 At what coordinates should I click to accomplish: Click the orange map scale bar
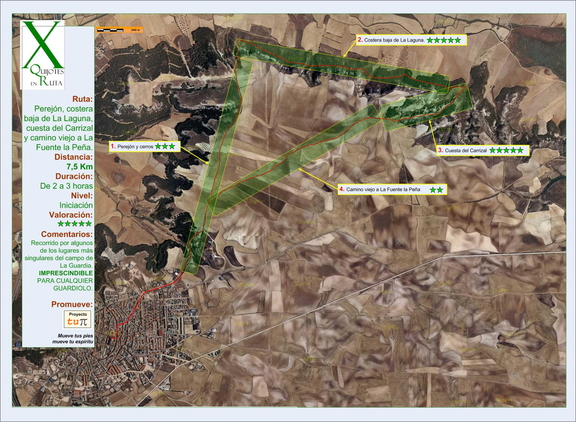click(x=120, y=30)
